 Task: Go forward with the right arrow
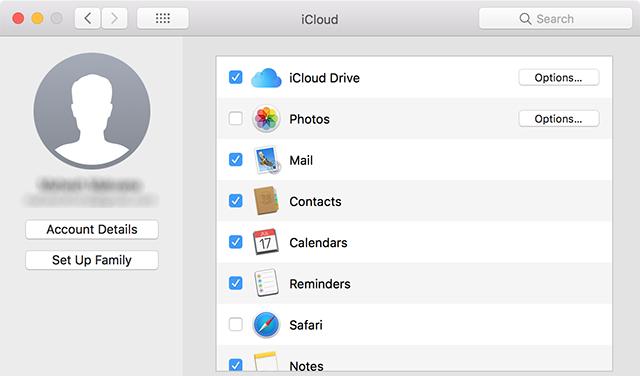[x=114, y=18]
